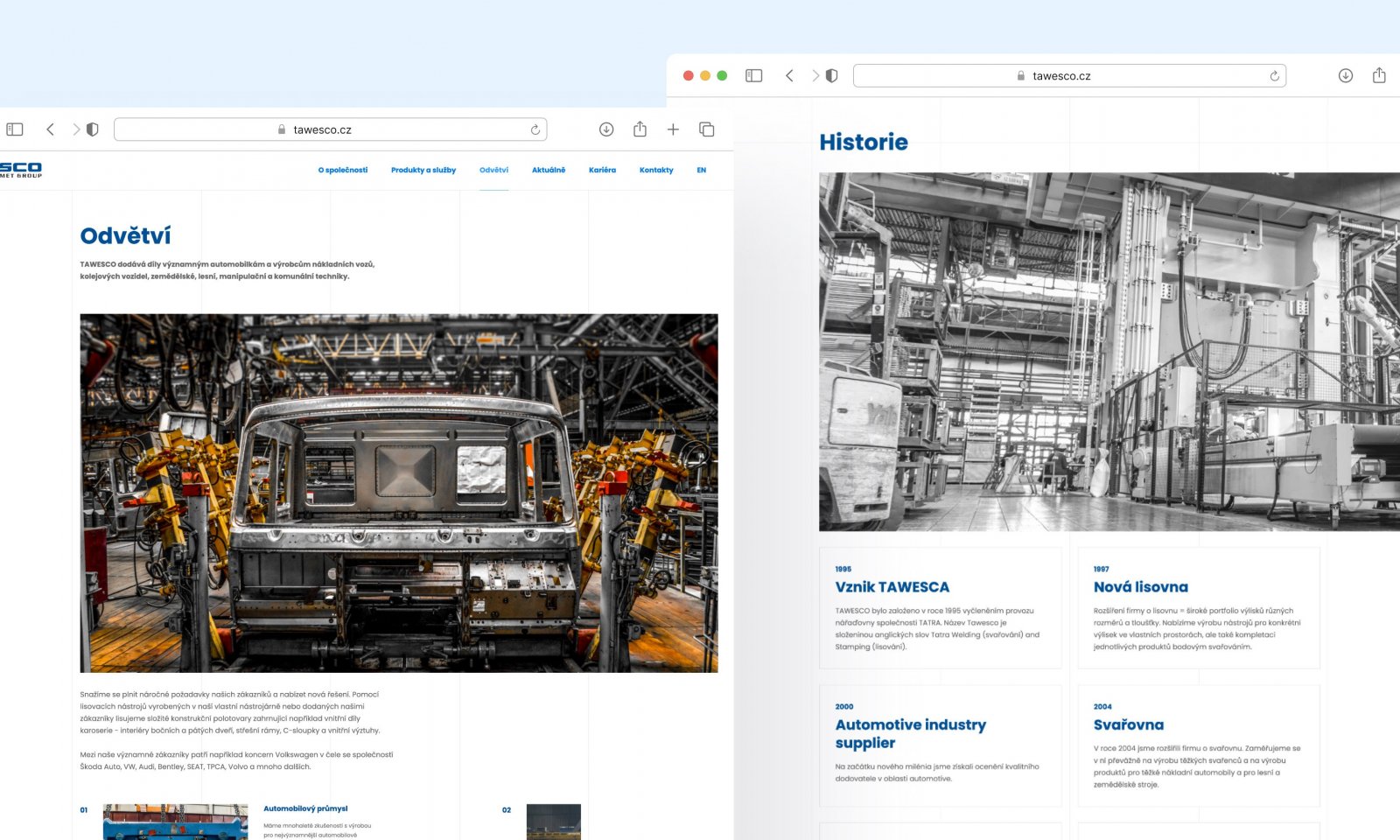The height and width of the screenshot is (840, 1400).
Task: Go forward in right Safari window
Action: pos(815,76)
